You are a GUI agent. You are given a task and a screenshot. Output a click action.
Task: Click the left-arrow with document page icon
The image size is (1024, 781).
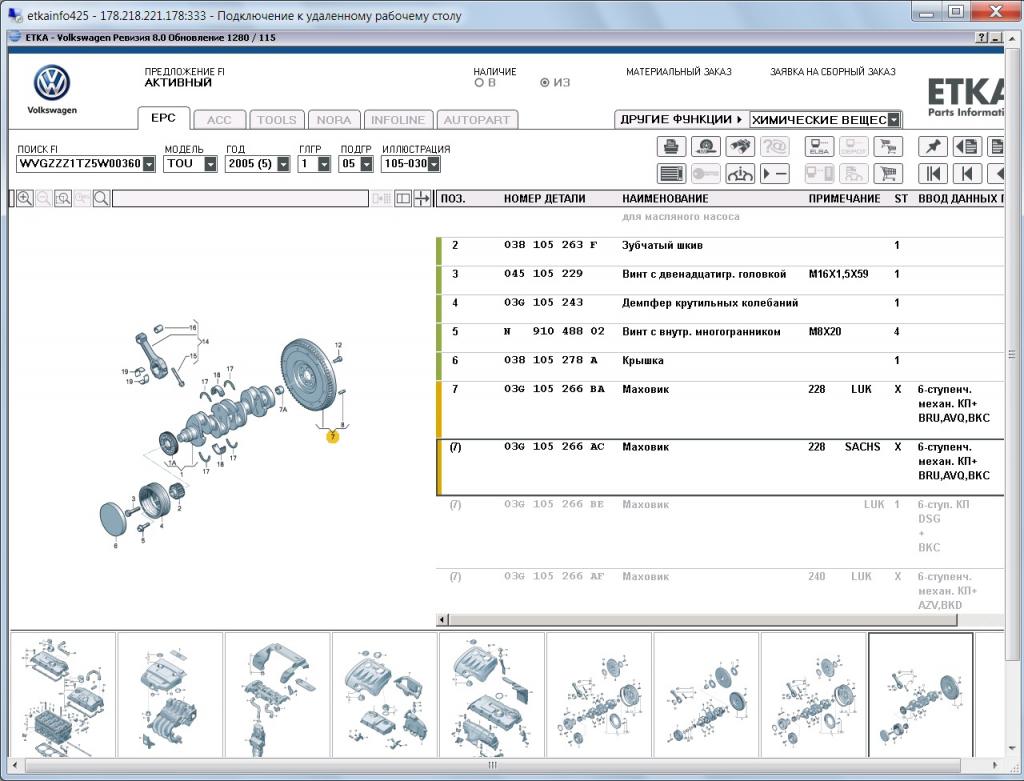click(x=967, y=146)
